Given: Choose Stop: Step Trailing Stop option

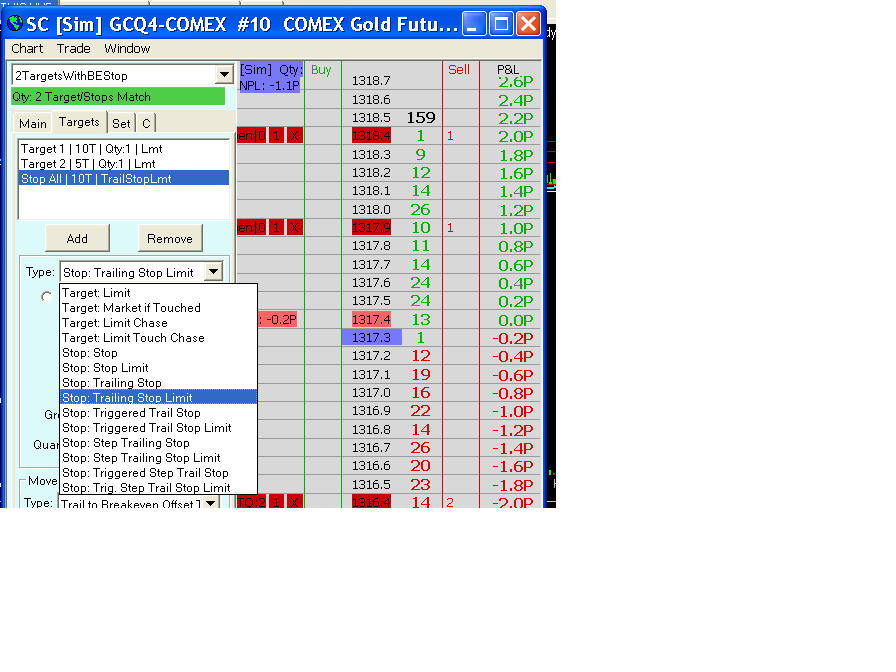Looking at the screenshot, I should pos(158,442).
